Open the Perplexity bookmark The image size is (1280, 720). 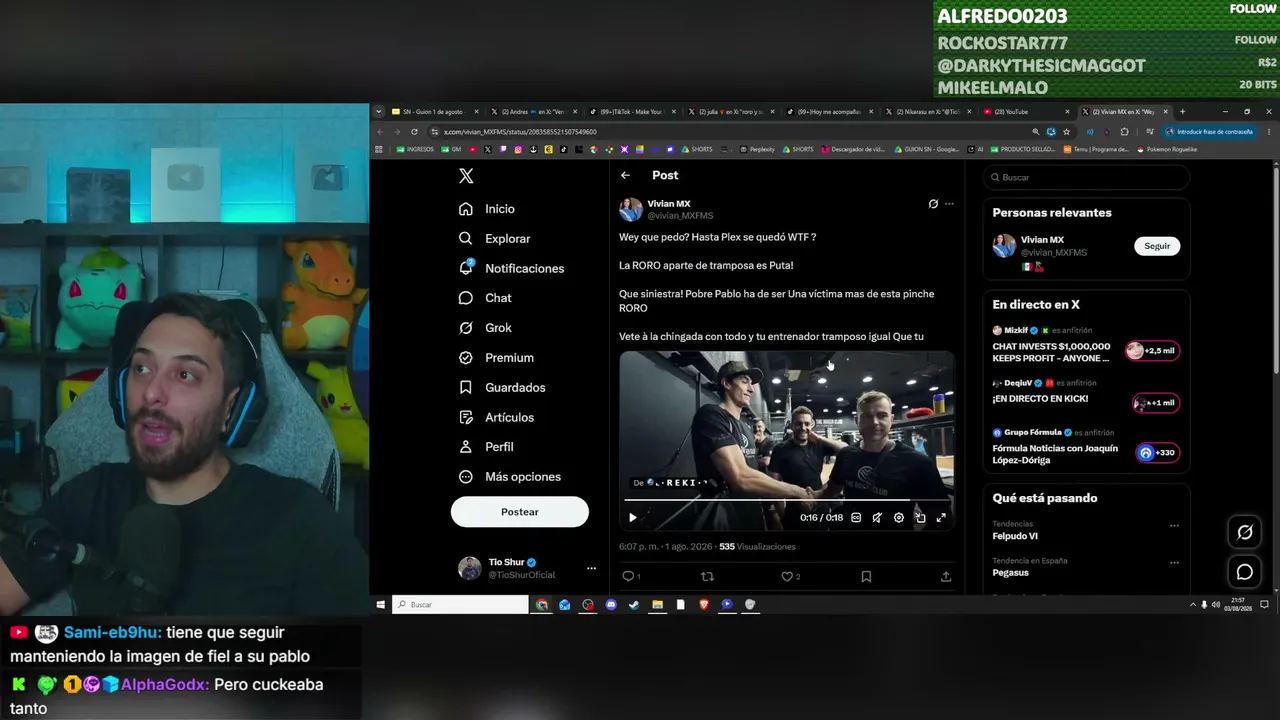tap(757, 149)
